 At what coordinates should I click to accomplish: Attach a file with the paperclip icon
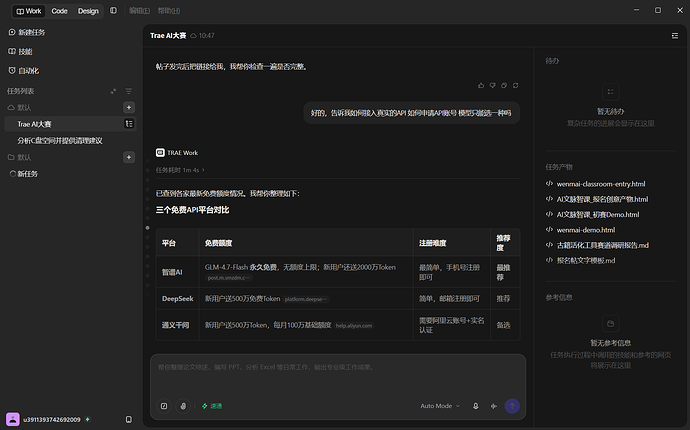tap(183, 406)
